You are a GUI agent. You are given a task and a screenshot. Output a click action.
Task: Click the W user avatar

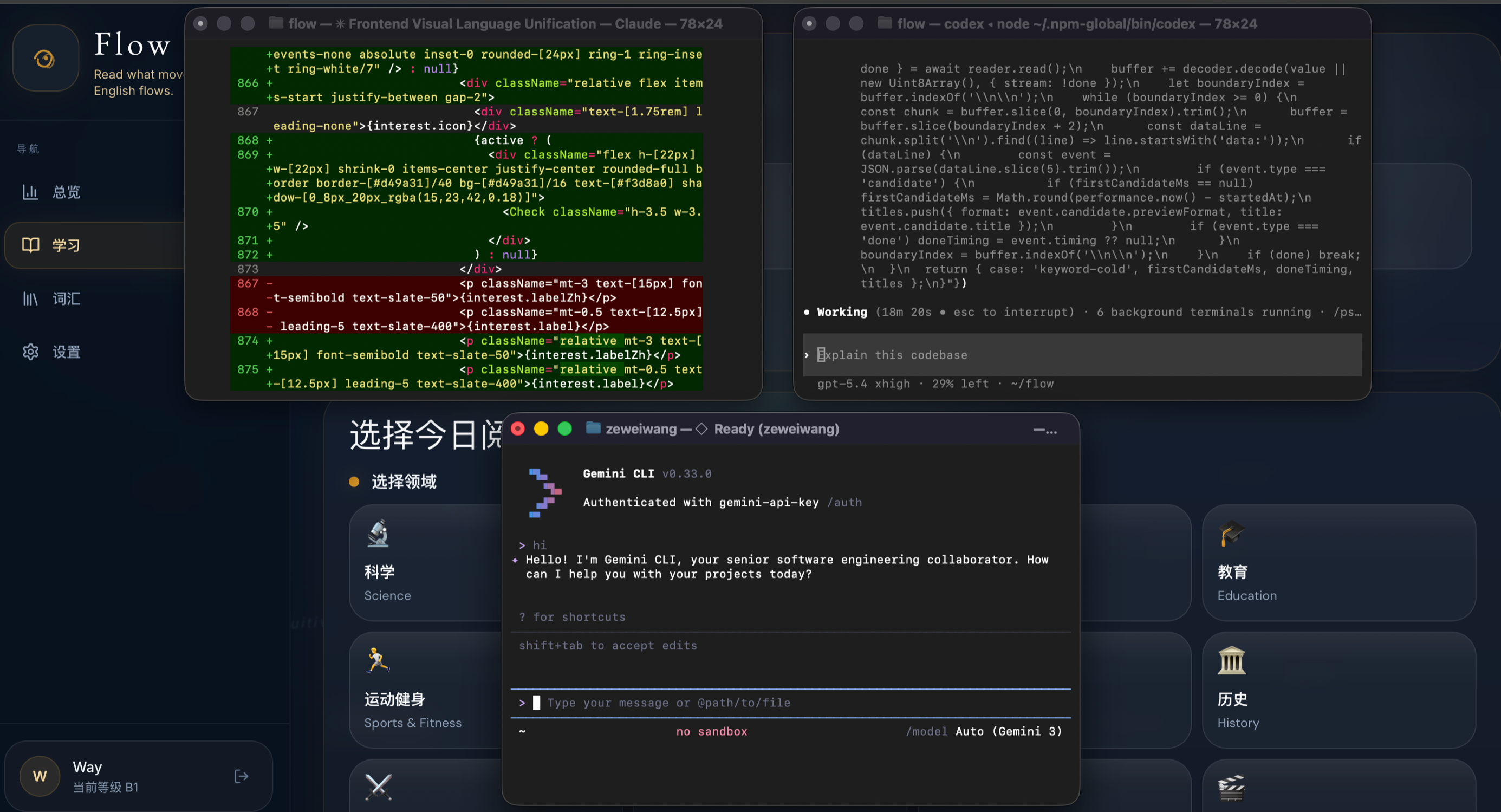coord(40,776)
